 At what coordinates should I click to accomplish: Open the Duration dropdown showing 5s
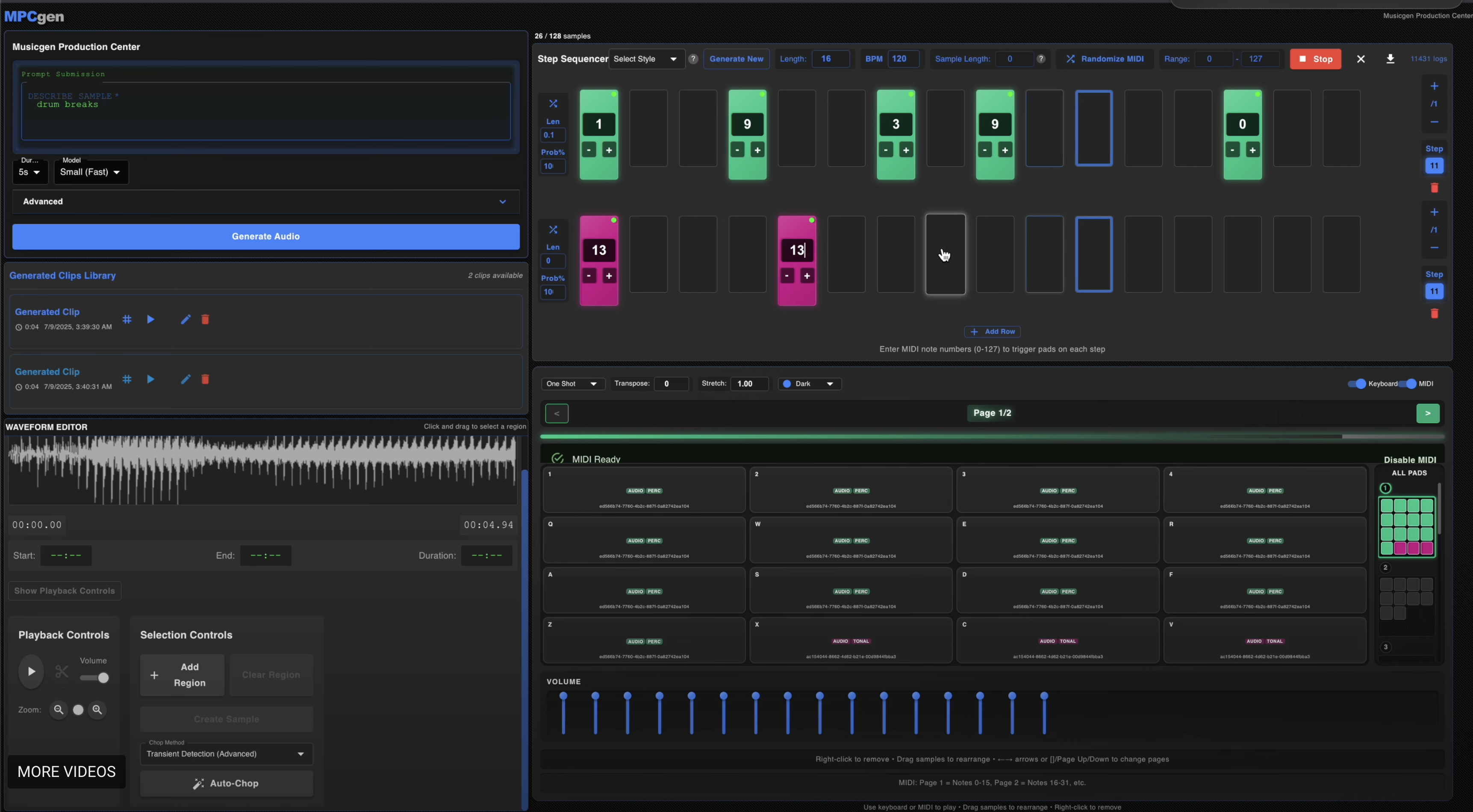30,172
